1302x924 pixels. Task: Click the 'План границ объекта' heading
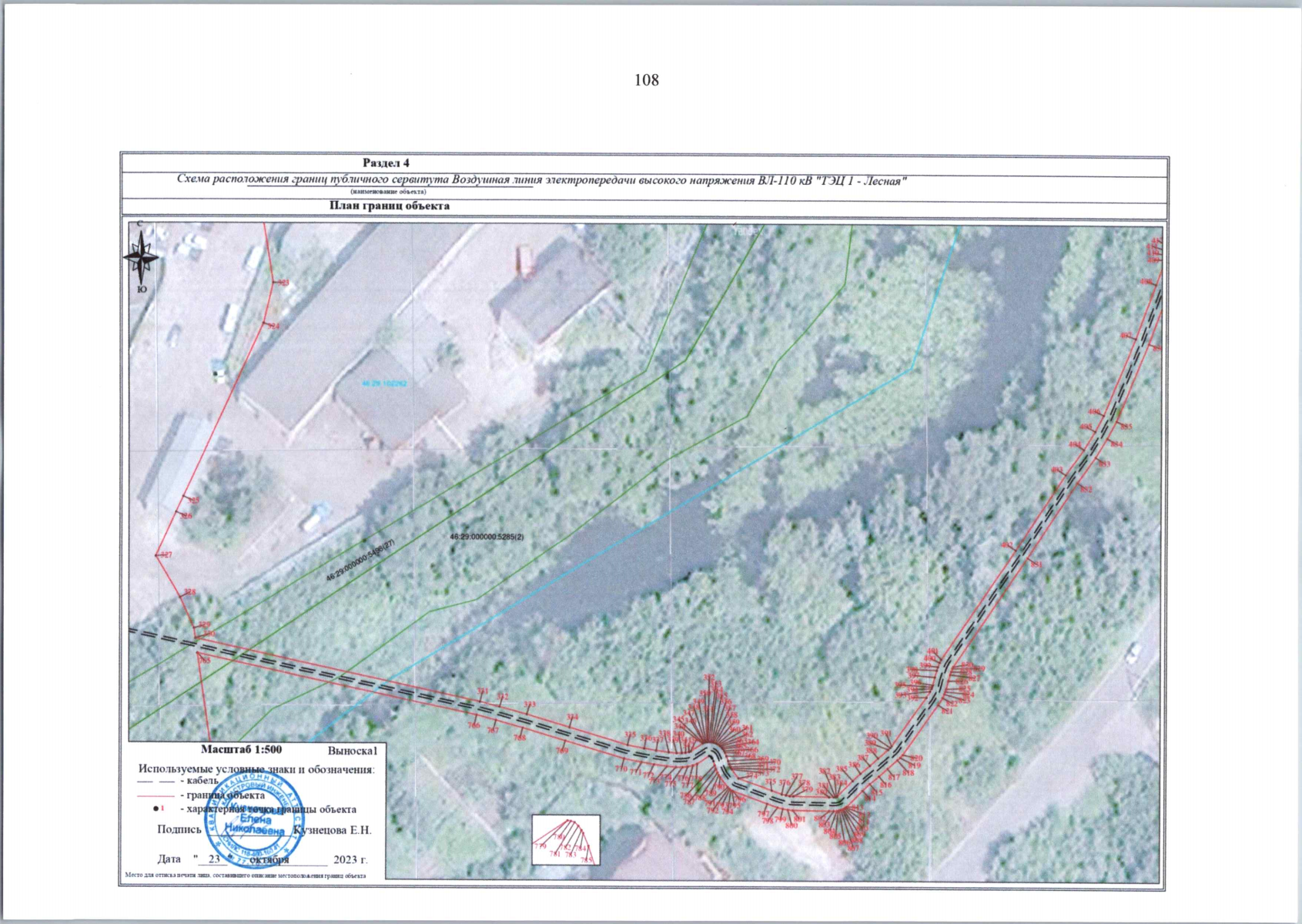[389, 206]
